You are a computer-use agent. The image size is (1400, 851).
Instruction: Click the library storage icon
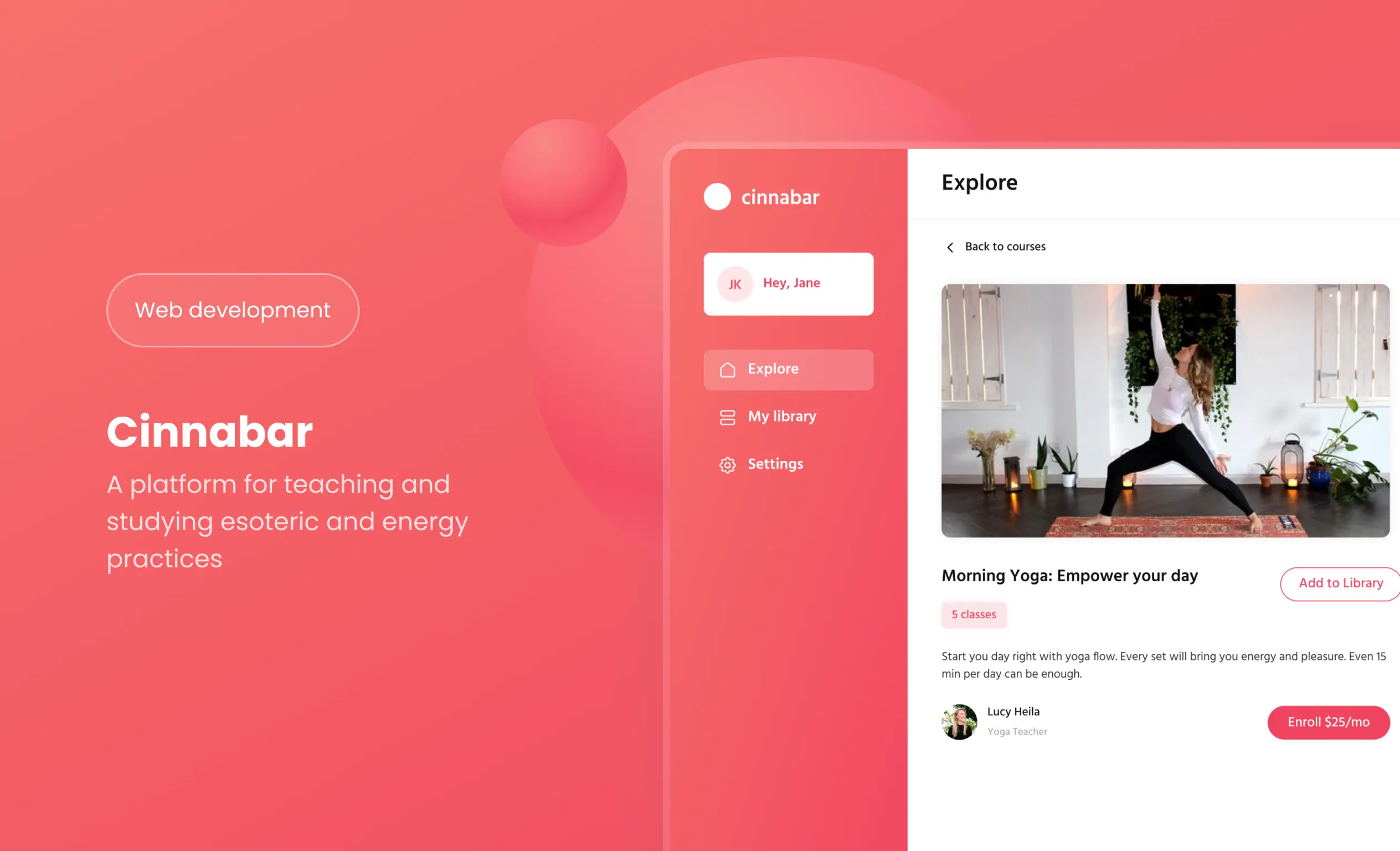pyautogui.click(x=727, y=416)
